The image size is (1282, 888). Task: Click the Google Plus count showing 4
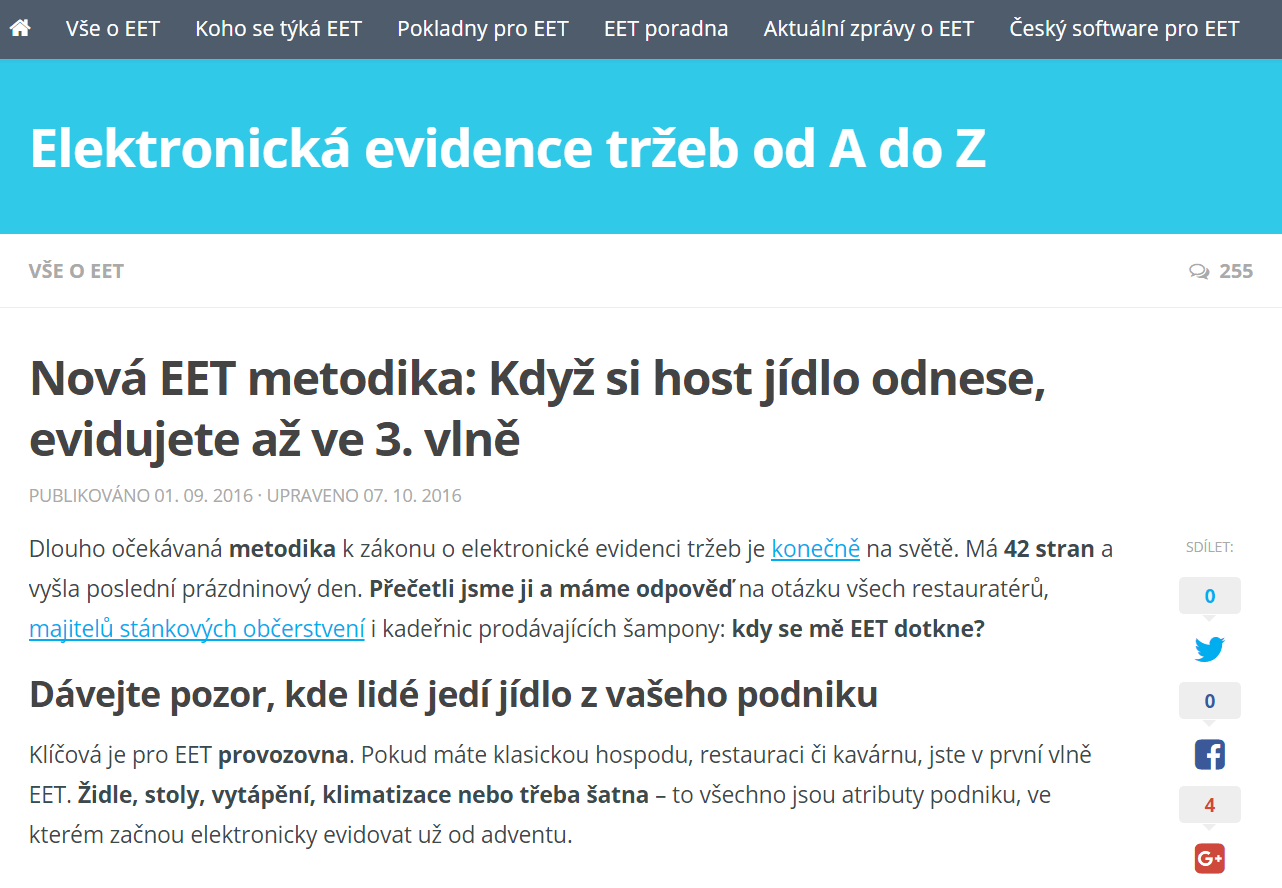[x=1210, y=805]
